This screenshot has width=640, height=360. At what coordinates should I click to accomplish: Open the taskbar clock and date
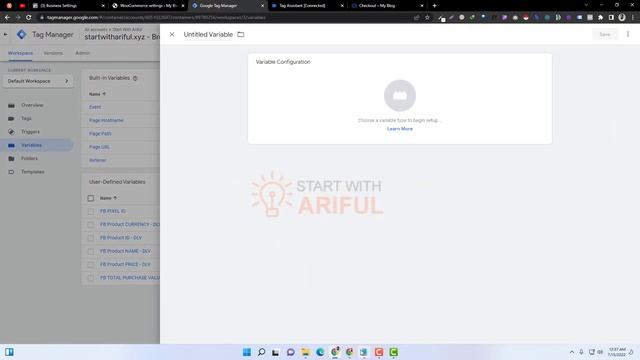617,352
